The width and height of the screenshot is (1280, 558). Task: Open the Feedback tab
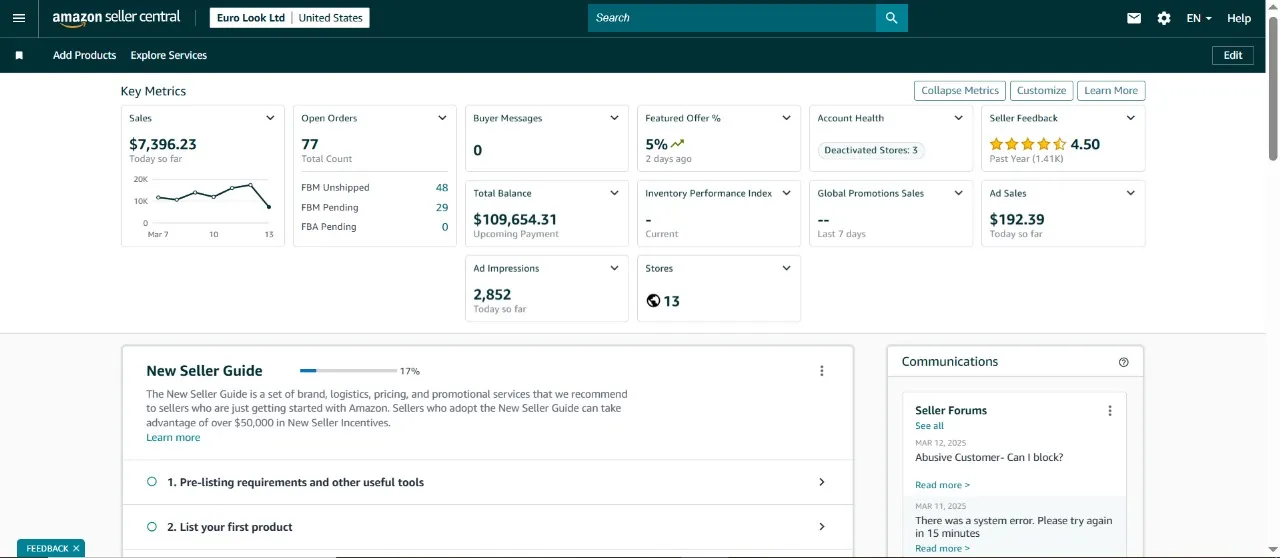coord(46,549)
